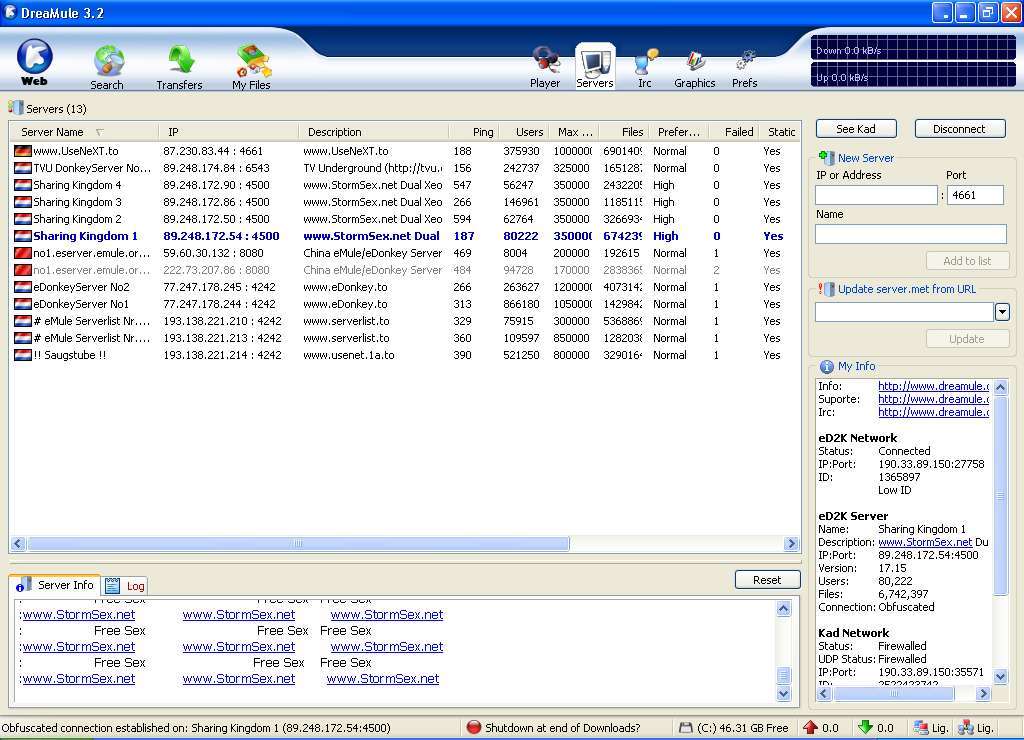Viewport: 1024px width, 740px height.
Task: Click the Update server.met icon
Action: pos(826,289)
